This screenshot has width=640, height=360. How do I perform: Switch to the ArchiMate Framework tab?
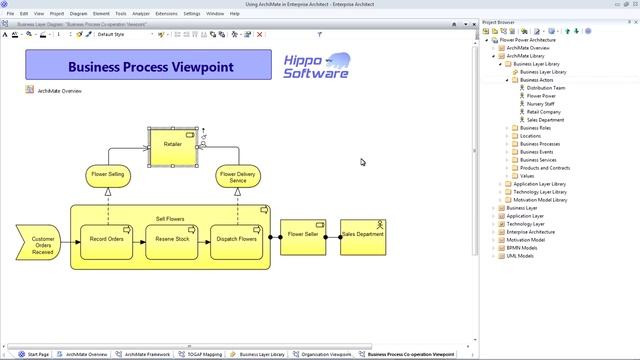click(x=142, y=354)
